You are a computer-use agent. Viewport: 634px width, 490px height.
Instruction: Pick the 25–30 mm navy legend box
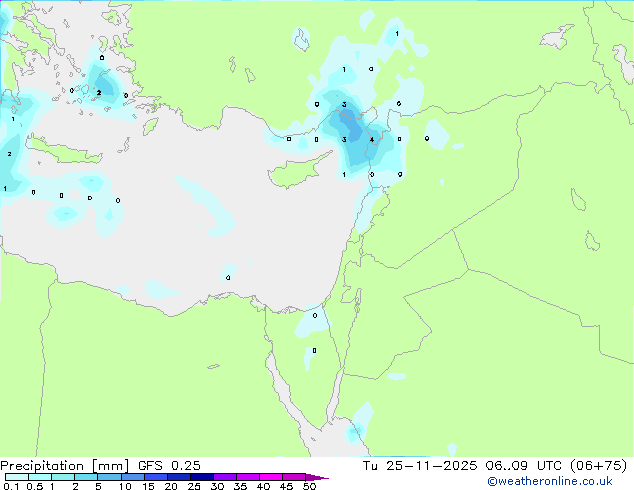(x=201, y=477)
